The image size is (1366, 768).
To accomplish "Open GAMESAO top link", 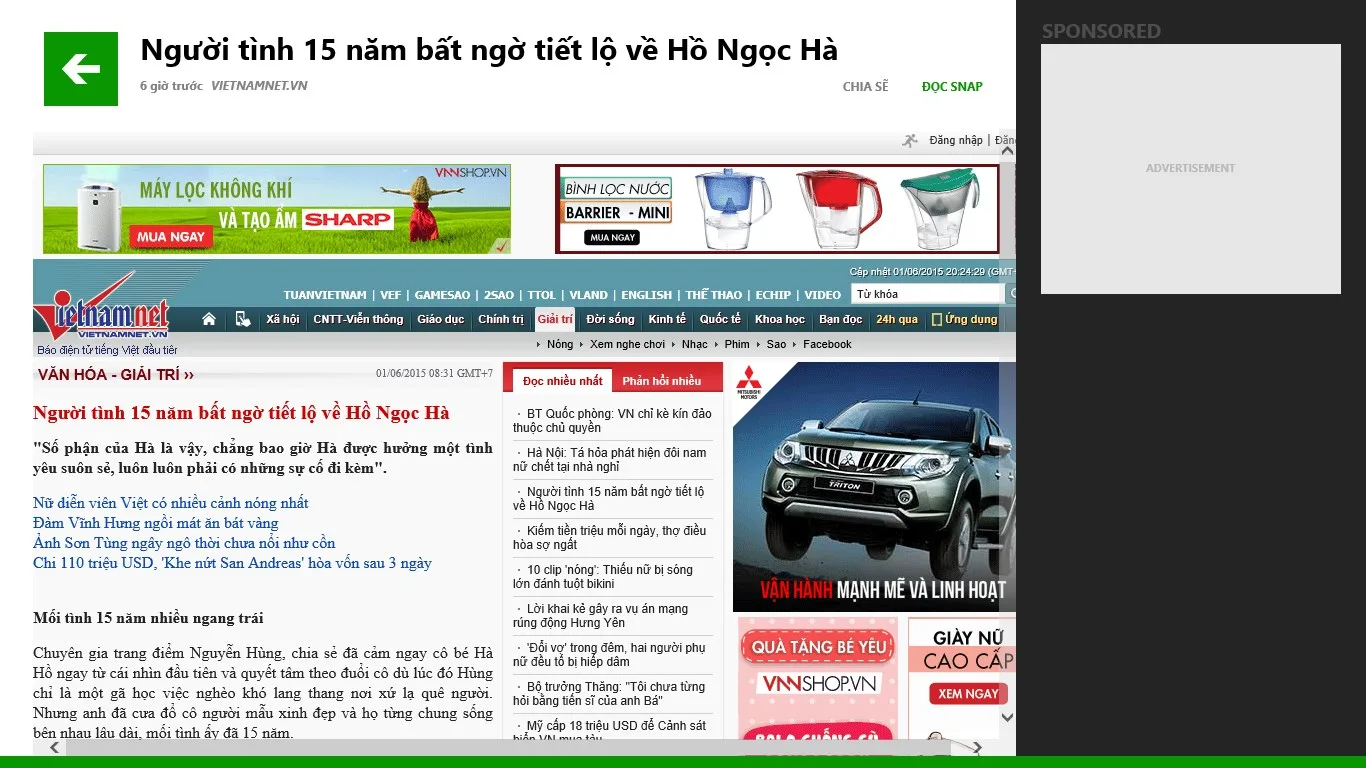I will point(442,295).
